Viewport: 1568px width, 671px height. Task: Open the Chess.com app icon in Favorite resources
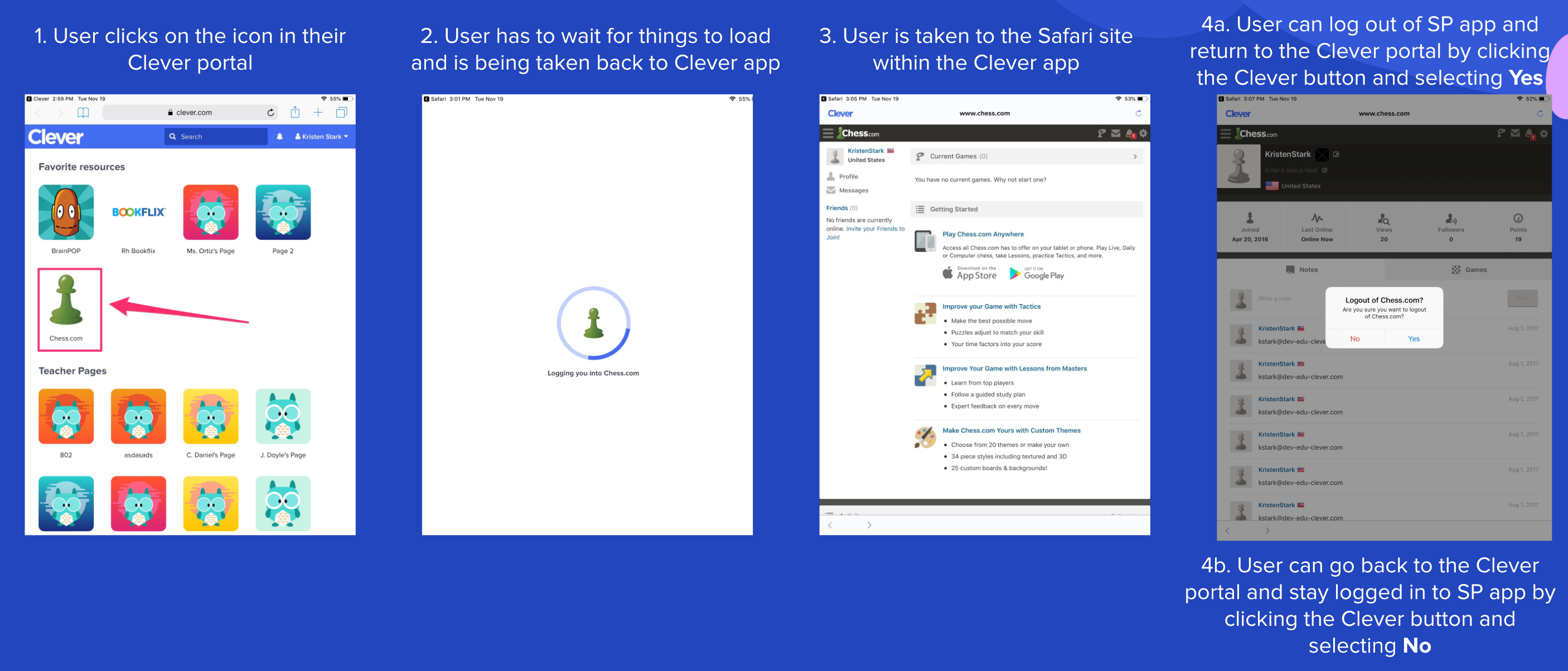[x=66, y=300]
